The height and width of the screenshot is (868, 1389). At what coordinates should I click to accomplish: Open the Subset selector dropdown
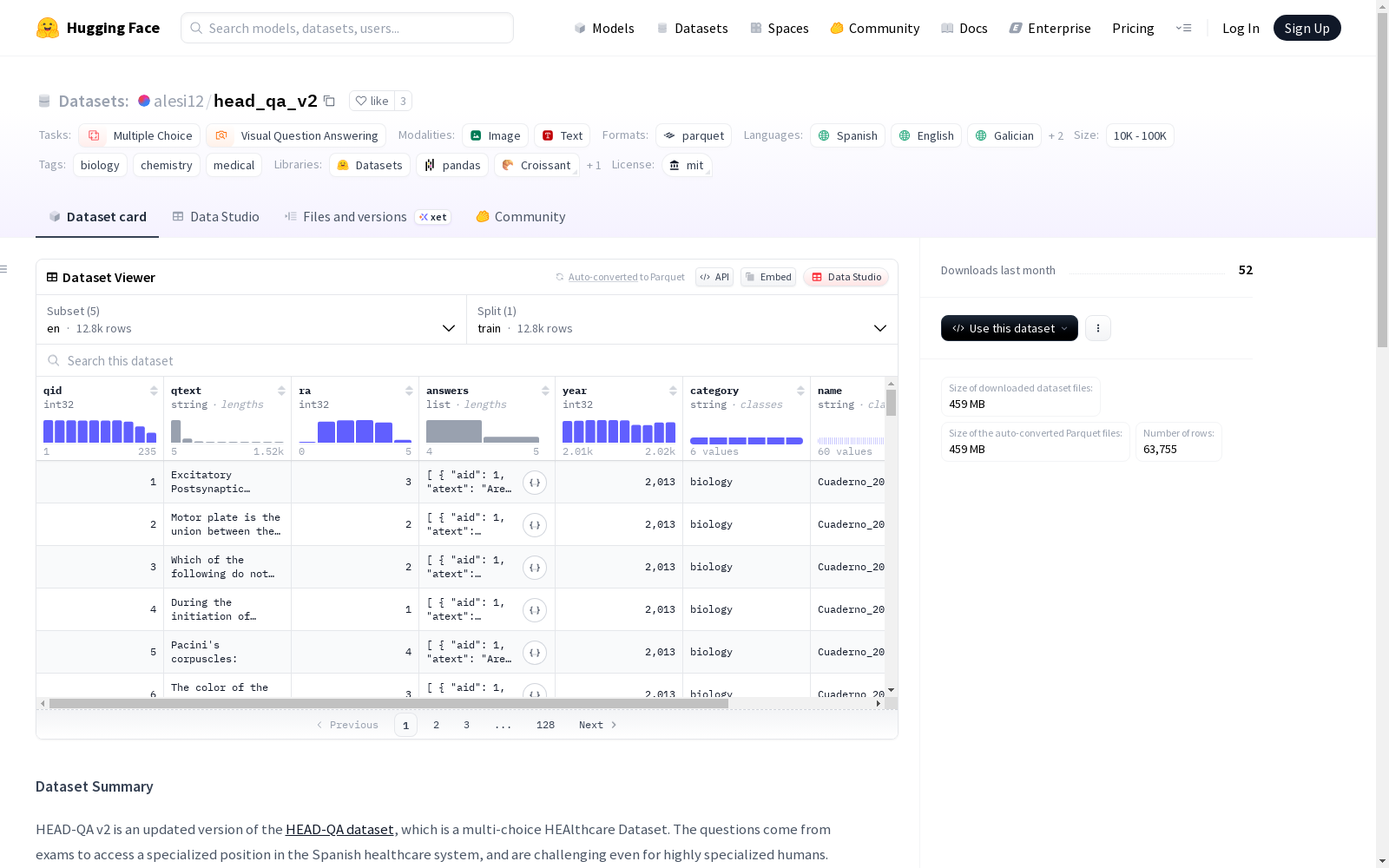tap(252, 319)
